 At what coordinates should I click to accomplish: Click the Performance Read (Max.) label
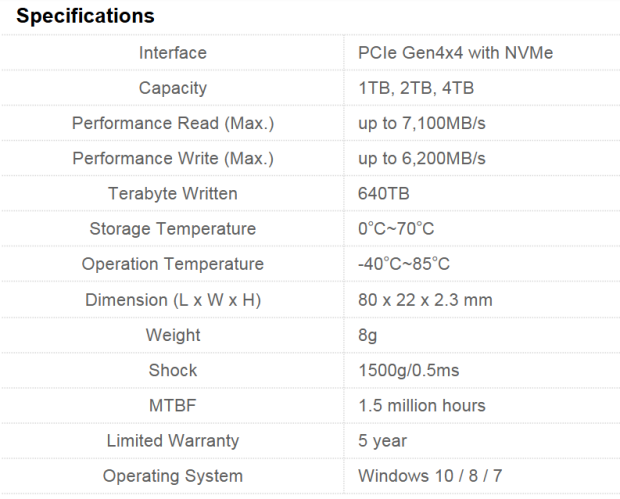point(173,123)
